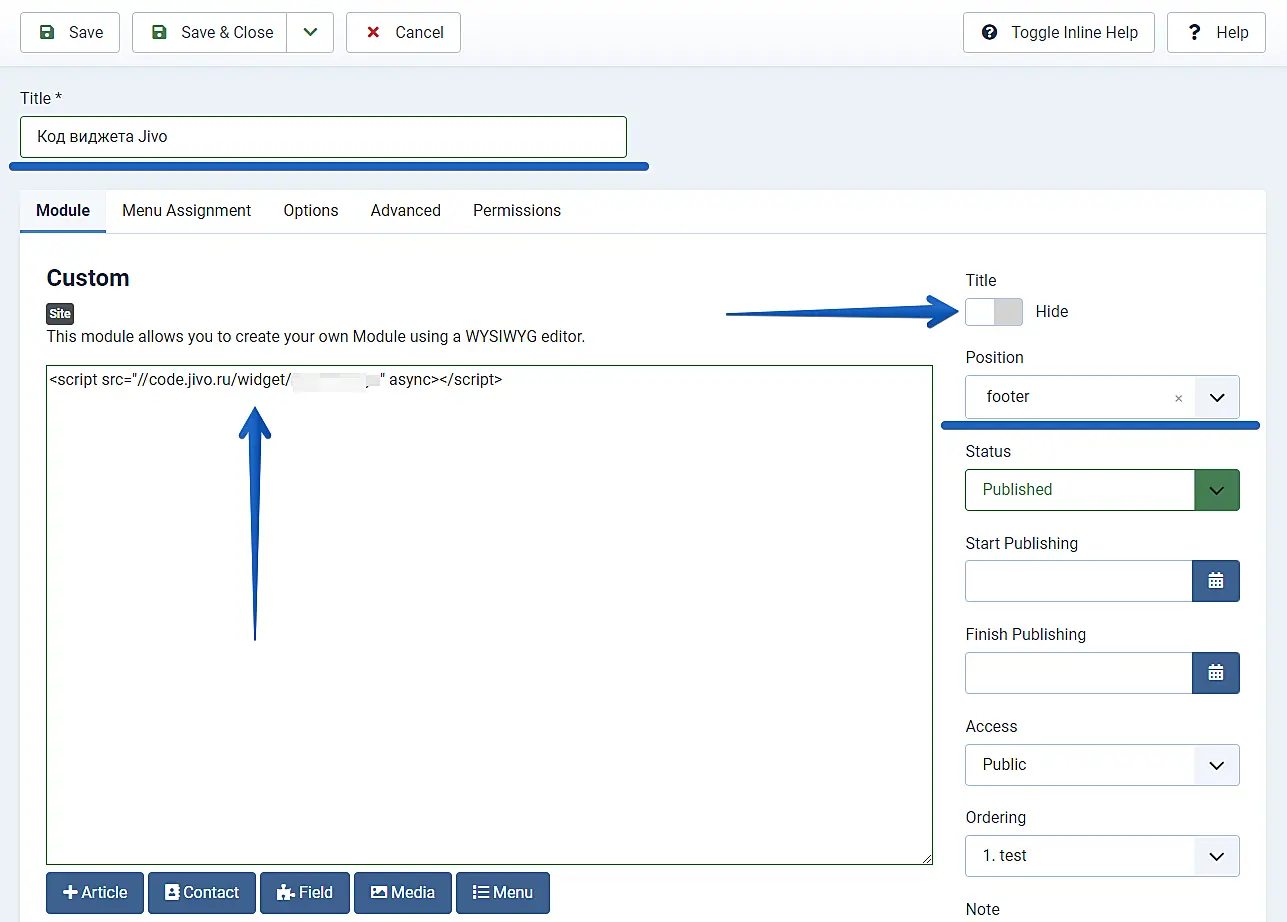The width and height of the screenshot is (1287, 922).
Task: Click the Start Publishing calendar icon
Action: pyautogui.click(x=1215, y=581)
